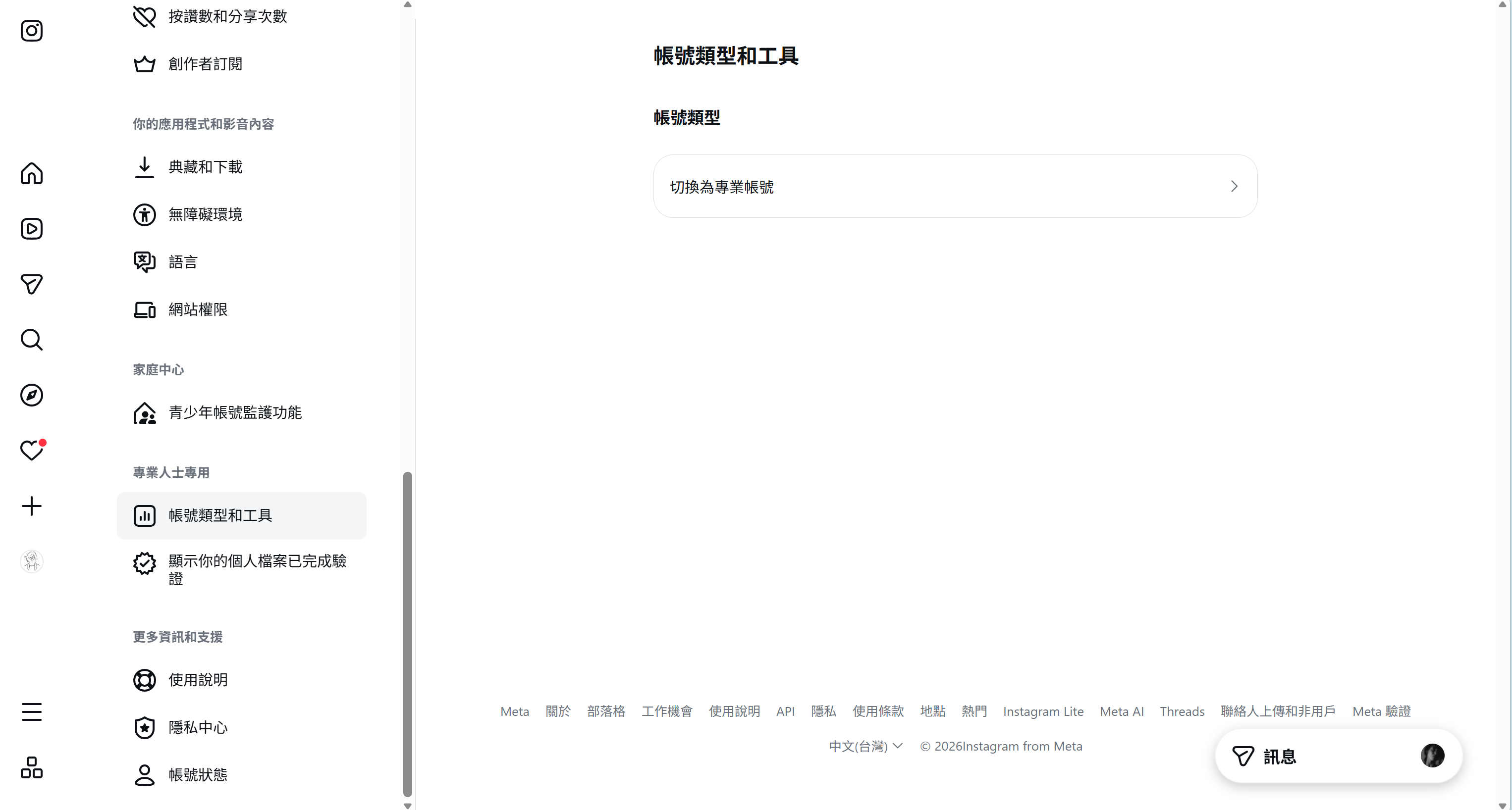Open the Instagram Lite footer link
The height and width of the screenshot is (810, 1512).
1043,711
